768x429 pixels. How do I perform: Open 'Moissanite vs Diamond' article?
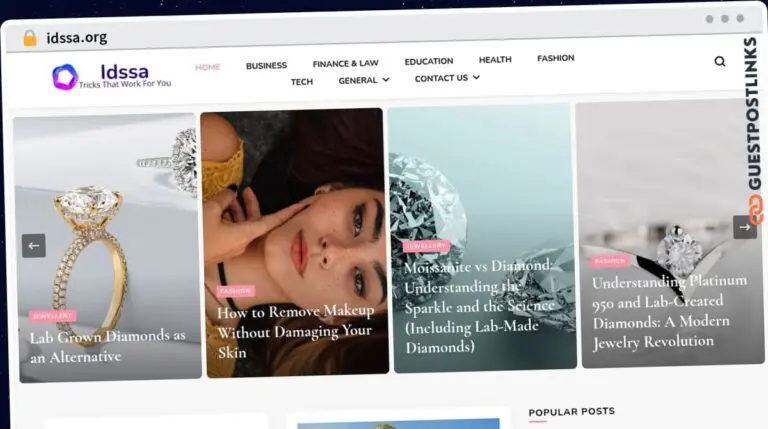(479, 307)
